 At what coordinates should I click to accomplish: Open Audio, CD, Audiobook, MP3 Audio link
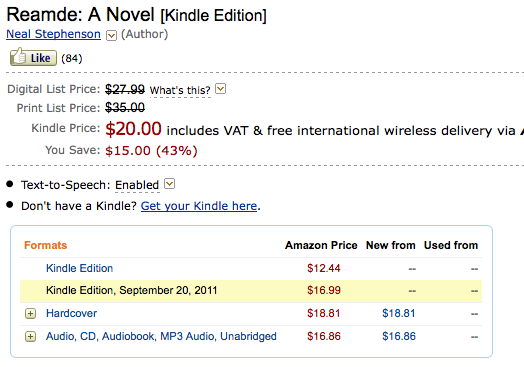coord(161,336)
